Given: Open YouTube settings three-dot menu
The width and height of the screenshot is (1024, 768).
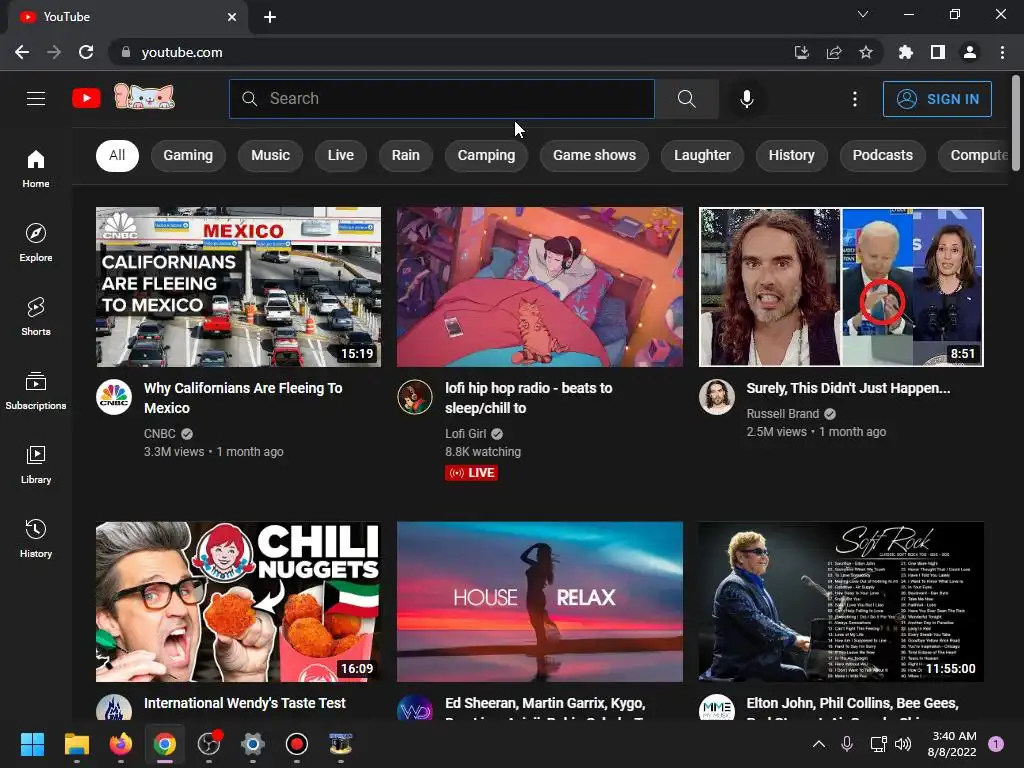Looking at the screenshot, I should [855, 99].
